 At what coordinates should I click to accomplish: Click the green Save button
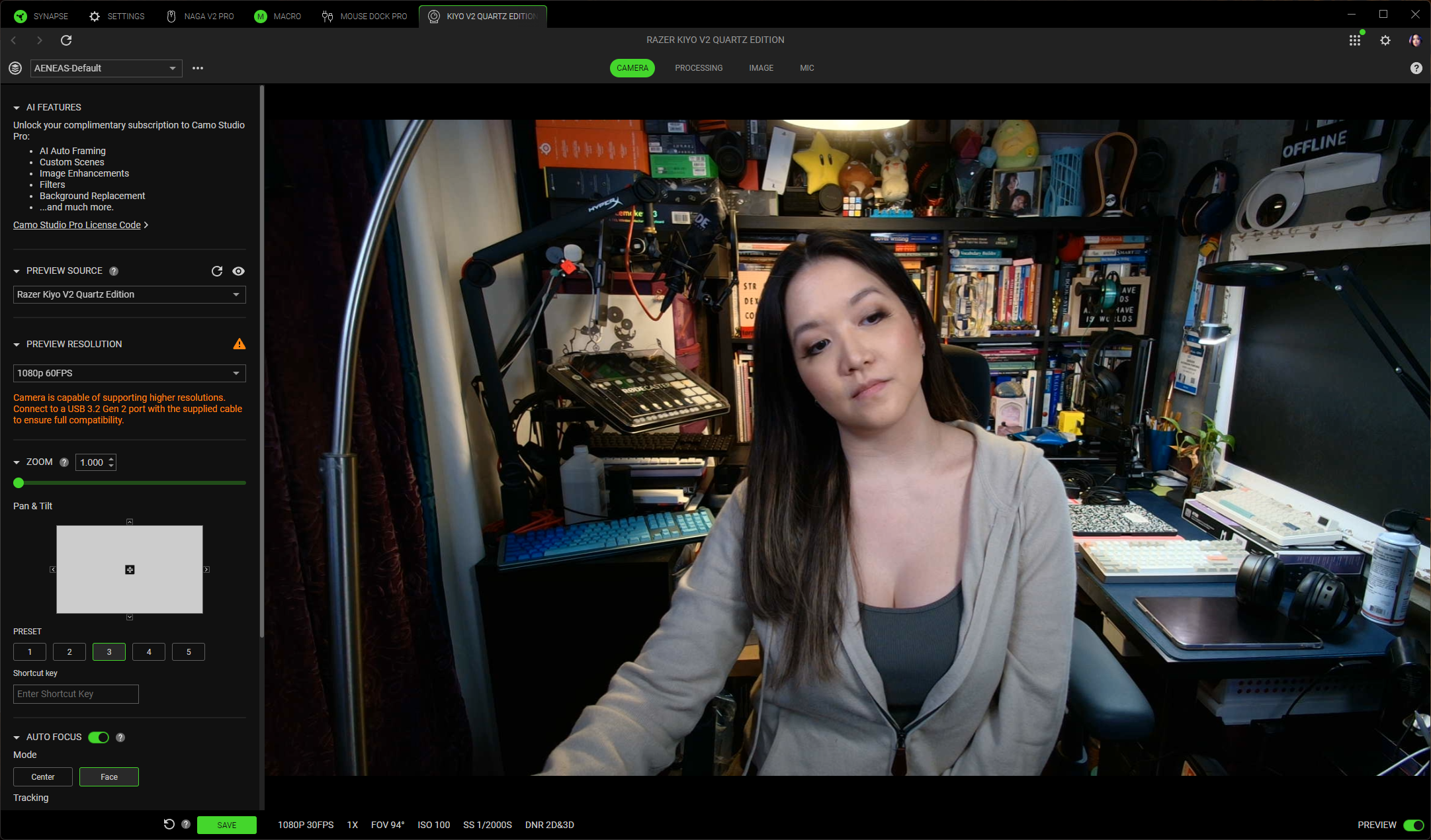pos(227,825)
